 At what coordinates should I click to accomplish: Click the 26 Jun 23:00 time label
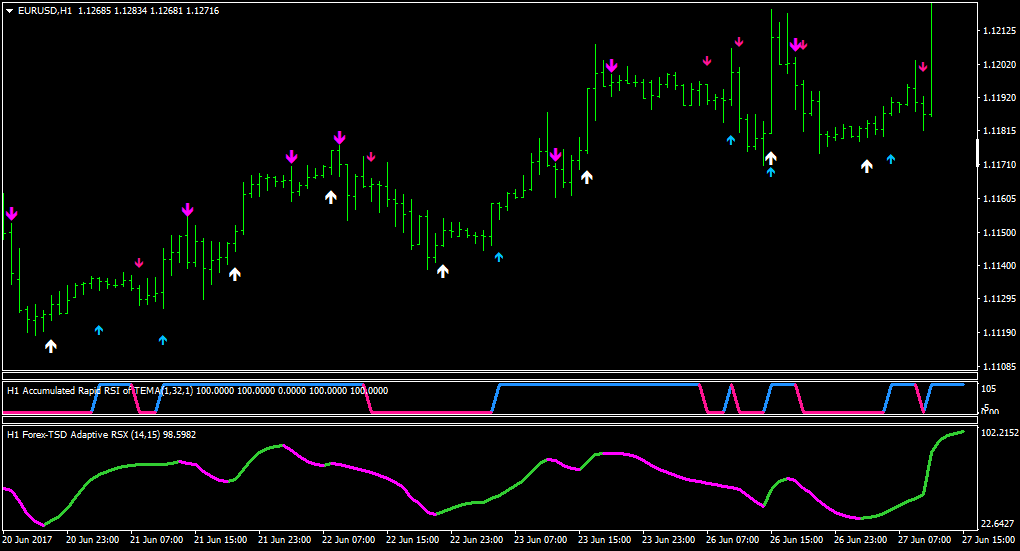click(861, 539)
